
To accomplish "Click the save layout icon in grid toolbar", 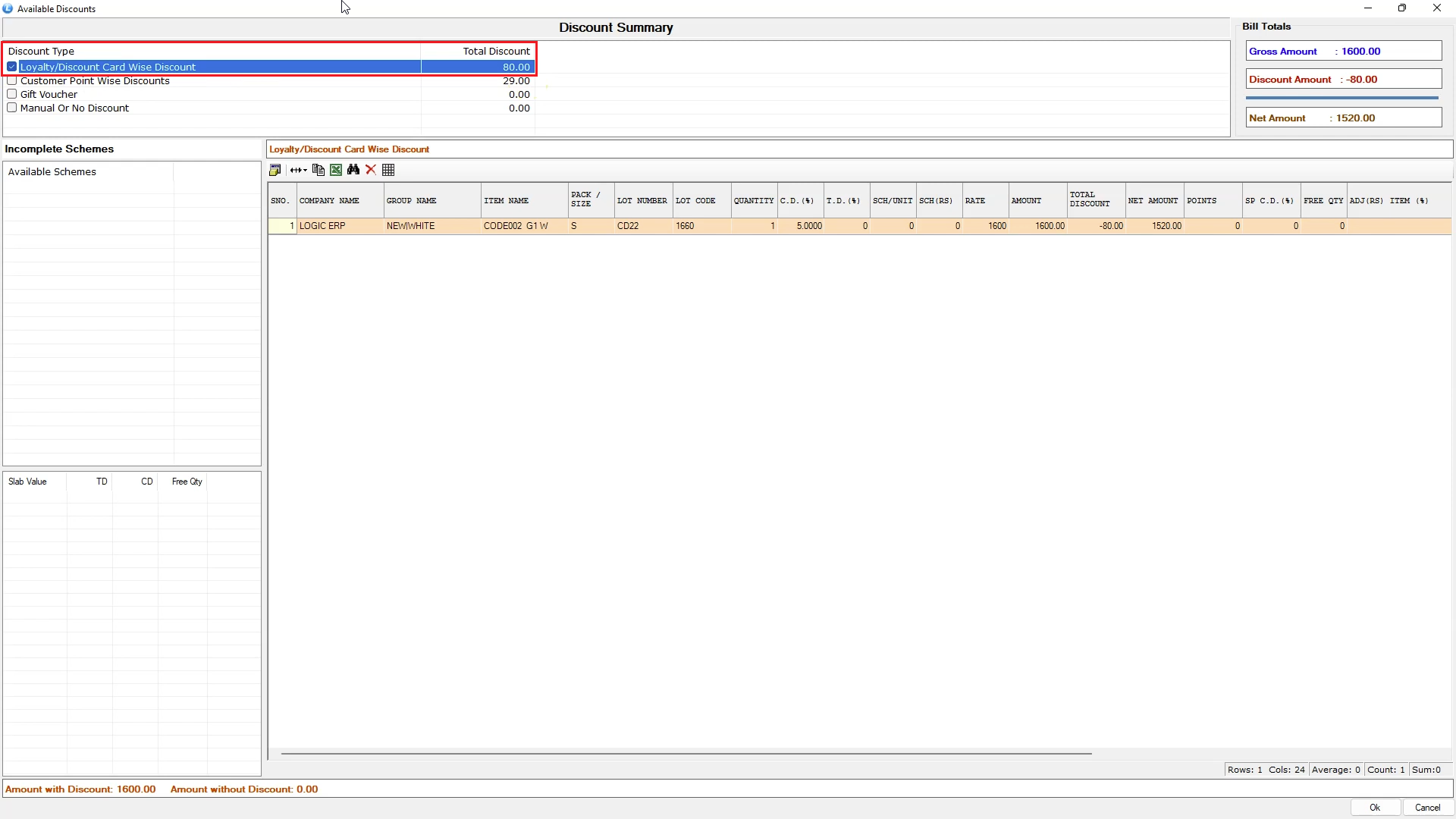I will [275, 170].
